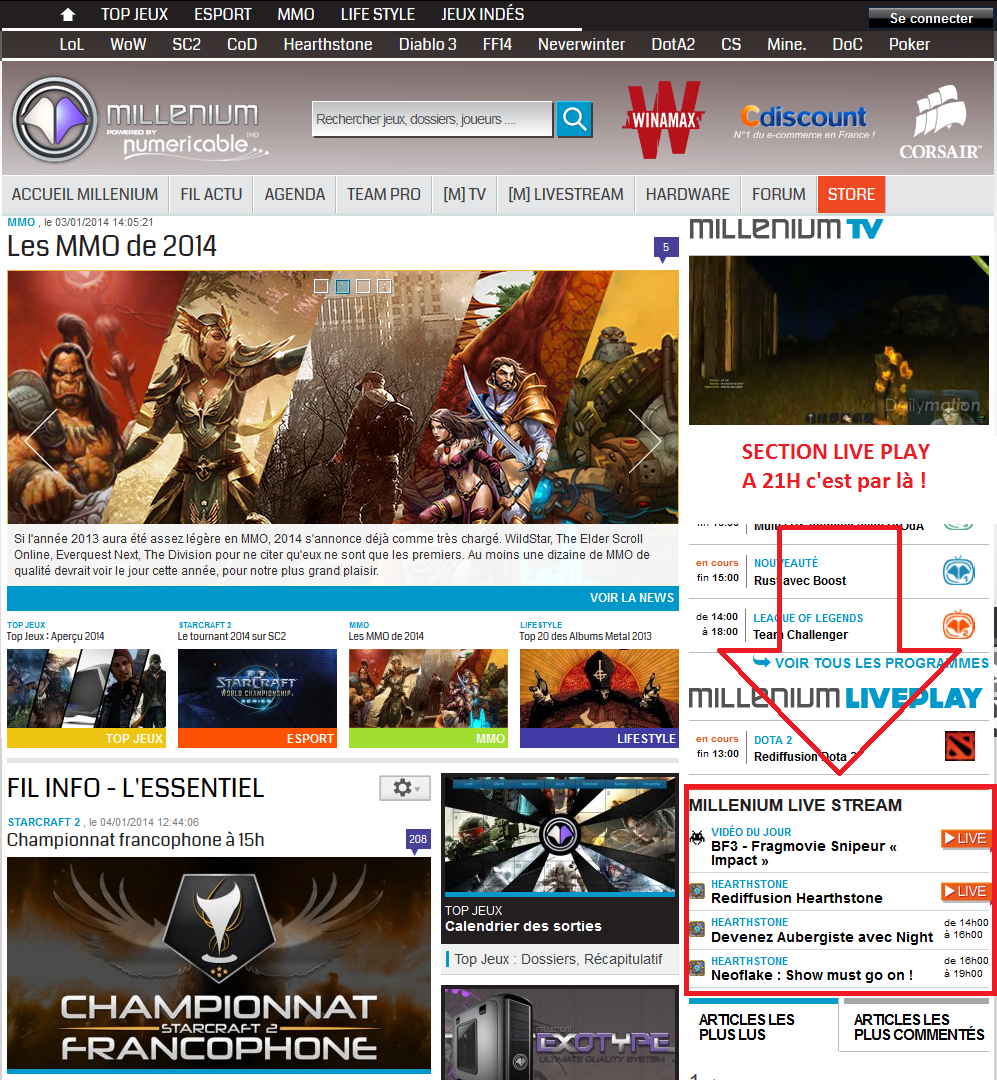Select Articles les plus commentés tab
Image resolution: width=997 pixels, height=1080 pixels.
point(916,1027)
